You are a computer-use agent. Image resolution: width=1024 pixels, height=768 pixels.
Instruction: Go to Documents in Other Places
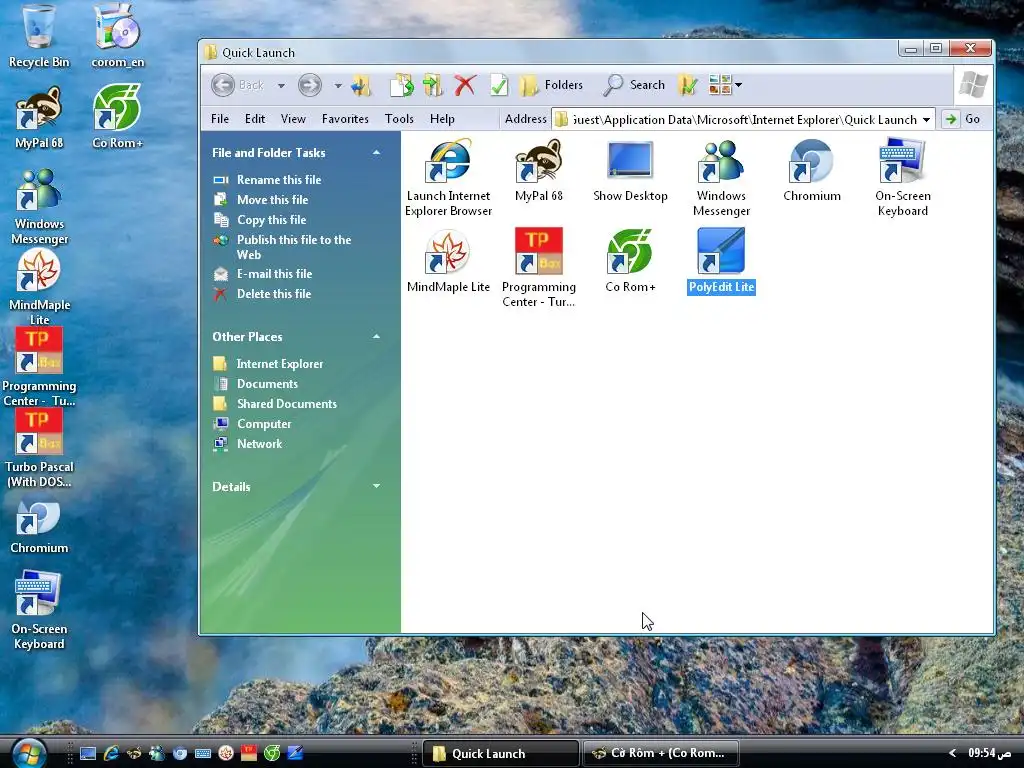point(267,384)
